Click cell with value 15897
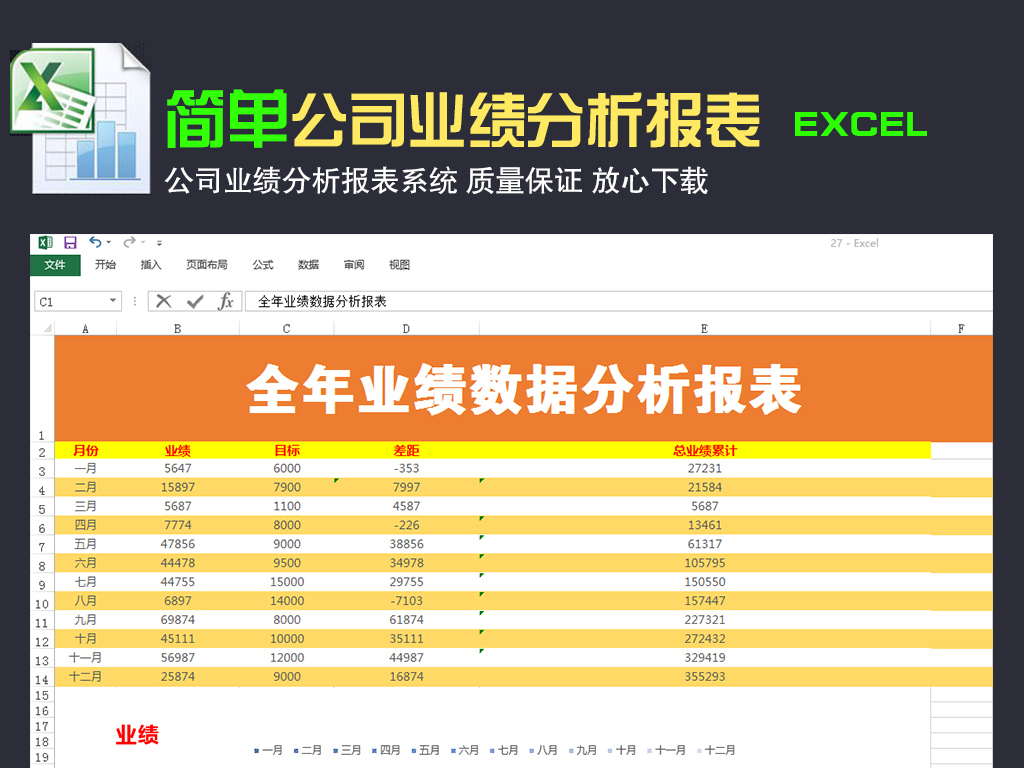 178,487
